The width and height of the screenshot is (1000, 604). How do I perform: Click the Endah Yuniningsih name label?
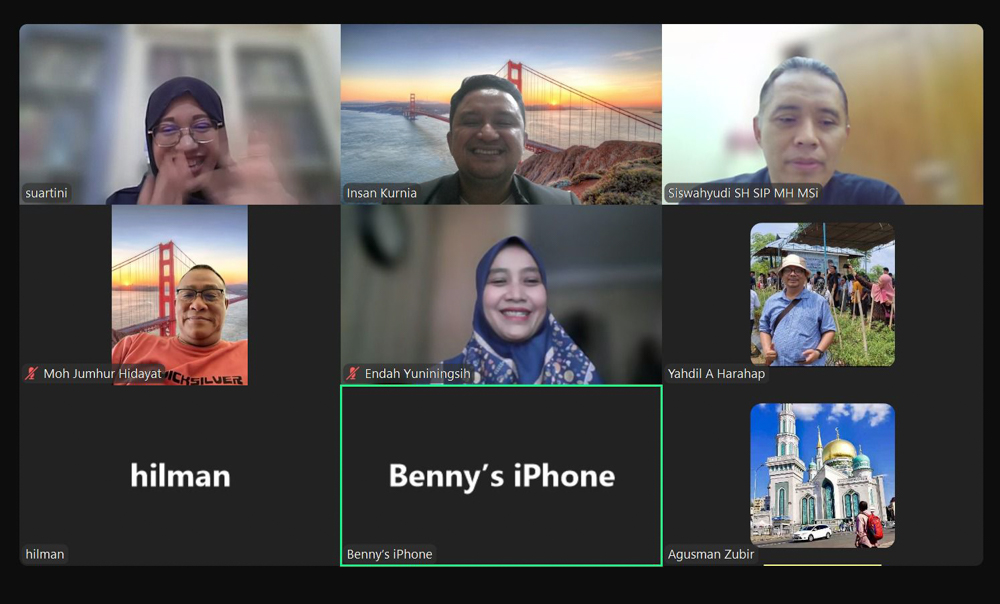pyautogui.click(x=417, y=374)
